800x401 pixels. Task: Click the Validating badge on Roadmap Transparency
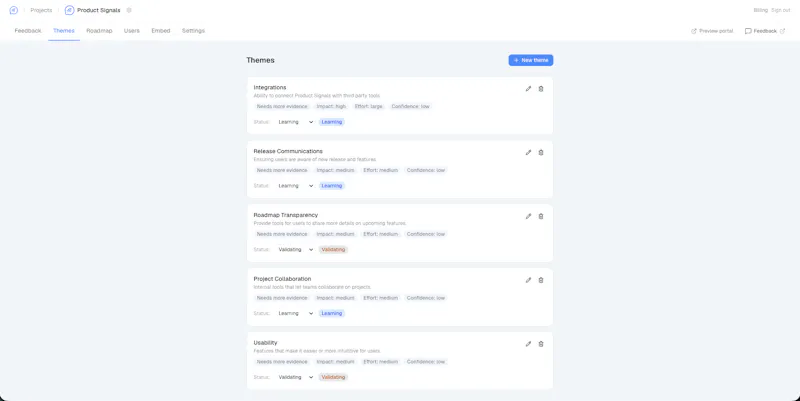click(x=334, y=249)
